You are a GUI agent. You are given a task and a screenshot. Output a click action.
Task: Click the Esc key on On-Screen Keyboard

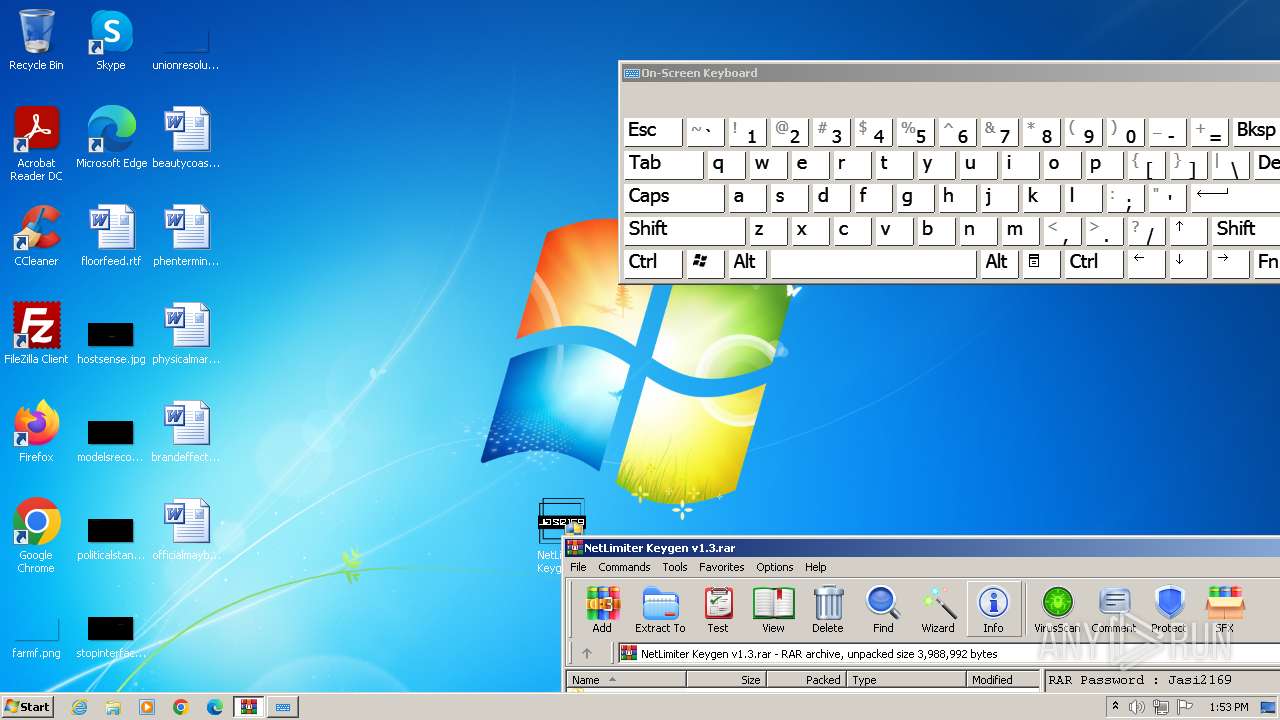pyautogui.click(x=653, y=131)
